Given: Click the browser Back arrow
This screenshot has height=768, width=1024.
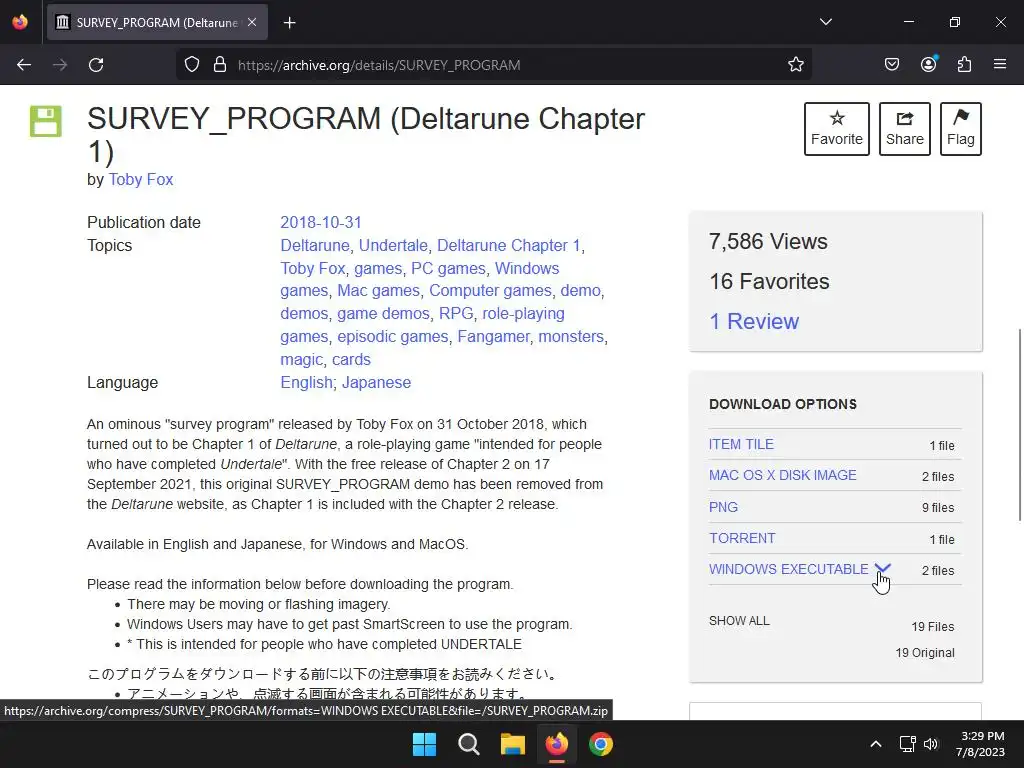Looking at the screenshot, I should (24, 65).
